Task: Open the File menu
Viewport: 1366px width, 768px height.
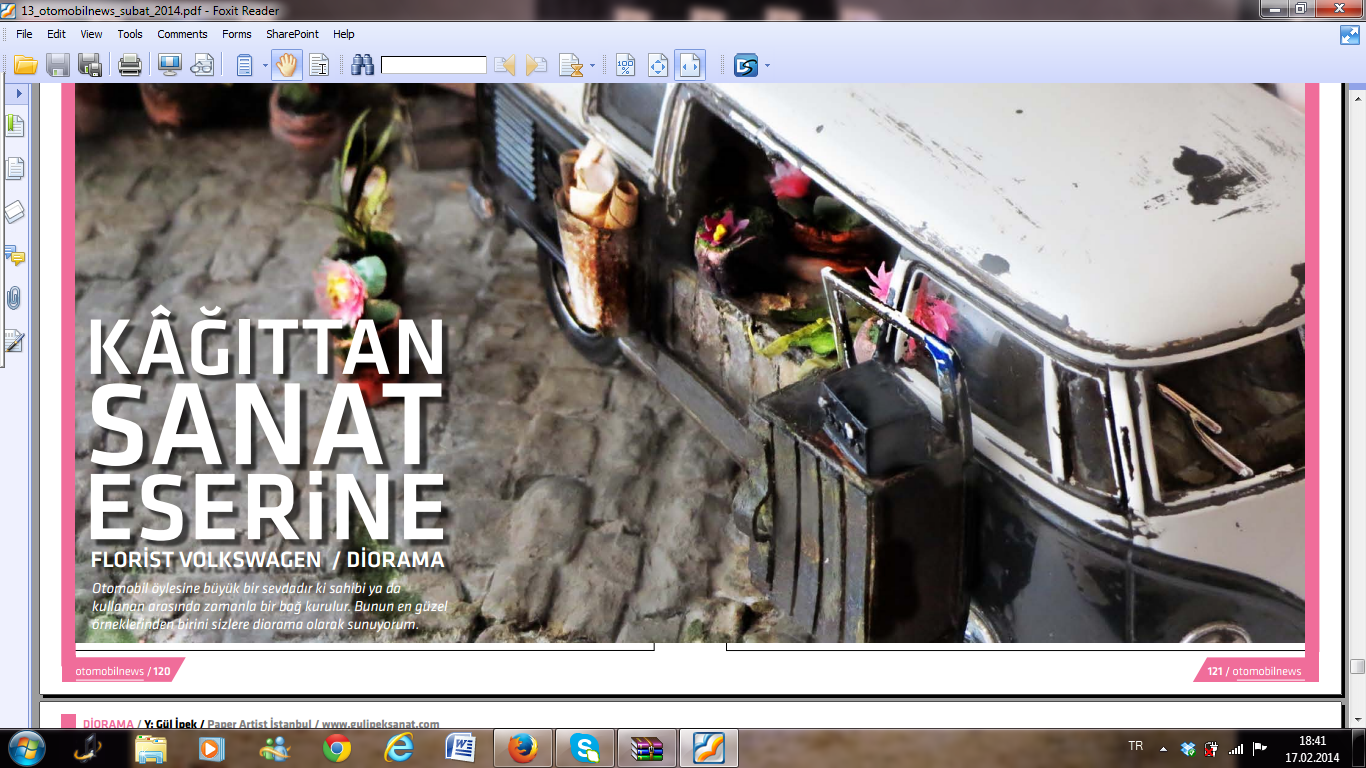Action: (x=24, y=34)
